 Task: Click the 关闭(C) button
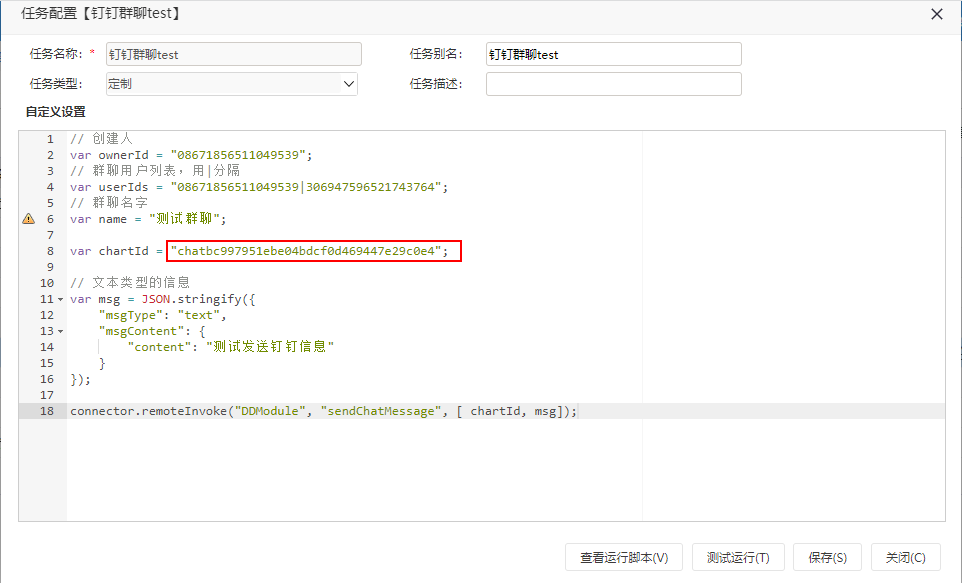click(x=905, y=557)
